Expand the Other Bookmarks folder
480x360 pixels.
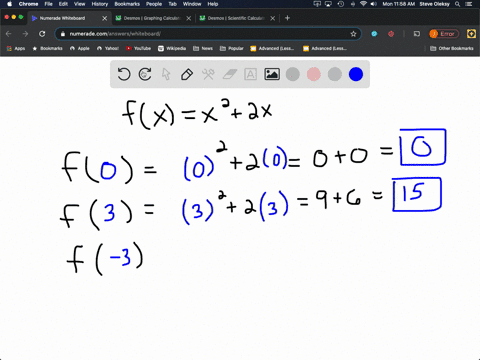coord(452,48)
